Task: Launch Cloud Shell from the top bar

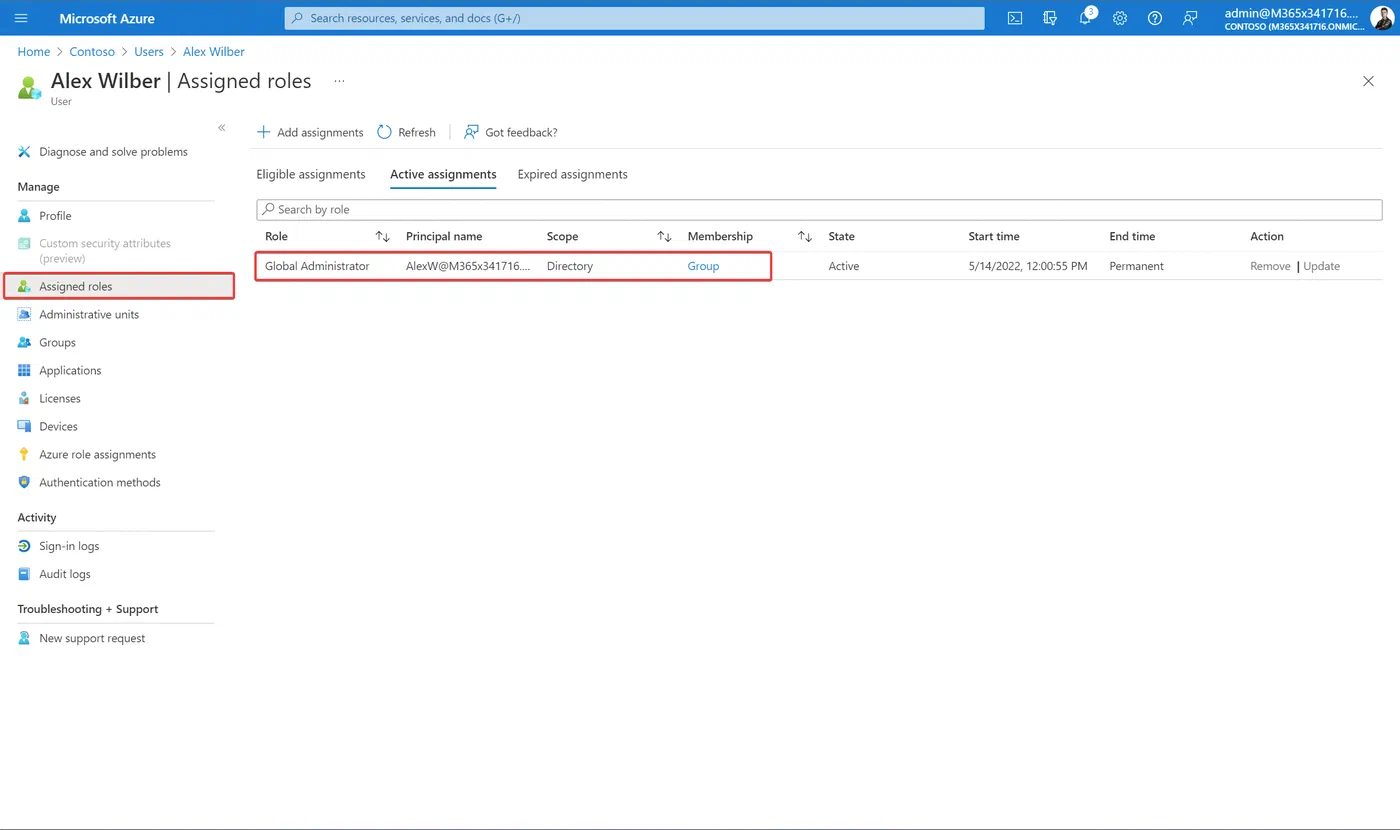Action: pyautogui.click(x=1015, y=18)
